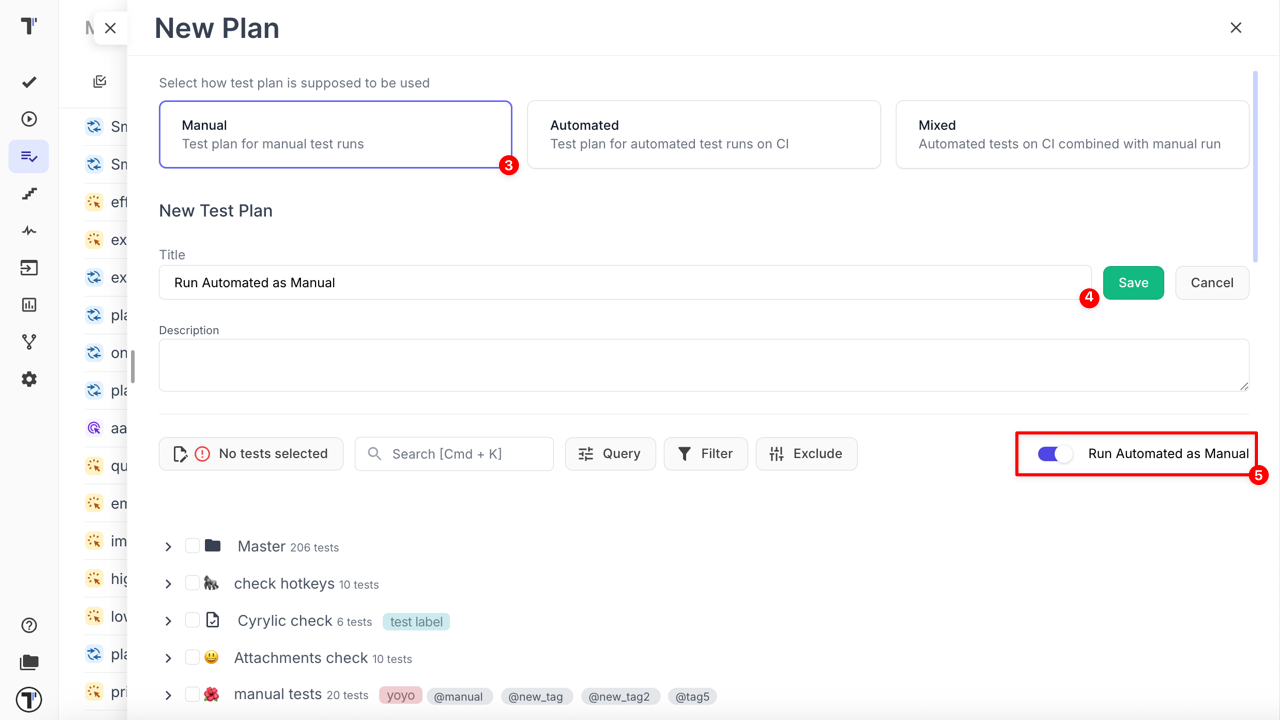Select the Automated test plan type
This screenshot has height=720, width=1280.
coord(703,134)
